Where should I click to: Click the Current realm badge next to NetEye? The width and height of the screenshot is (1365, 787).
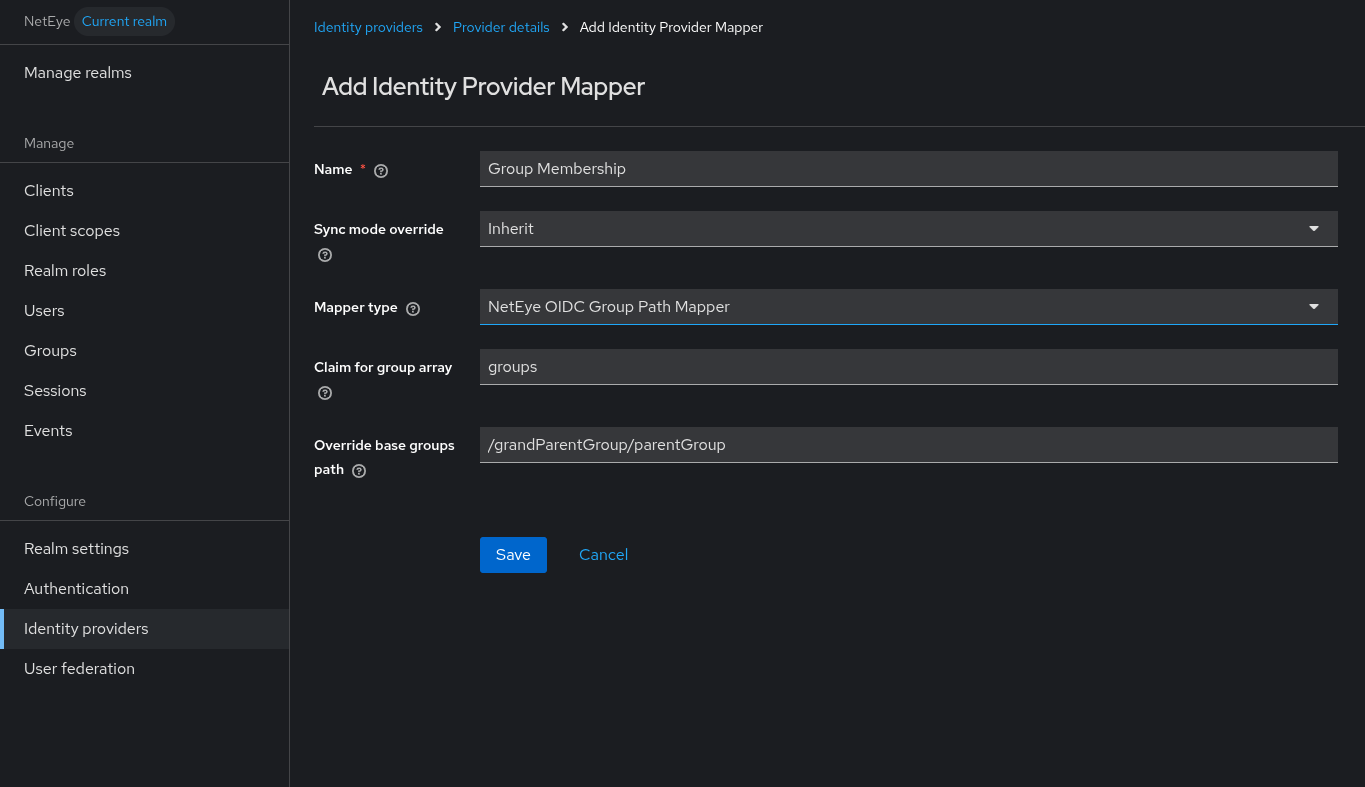pos(124,21)
